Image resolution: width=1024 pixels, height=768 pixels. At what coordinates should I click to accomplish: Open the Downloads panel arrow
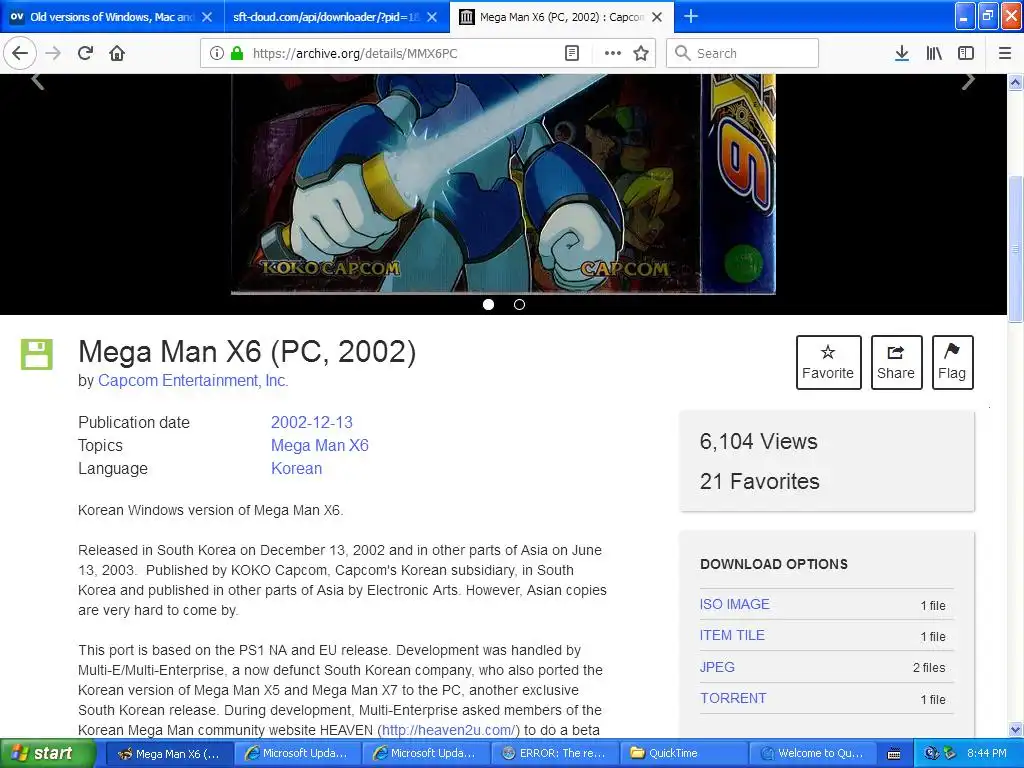coord(902,53)
